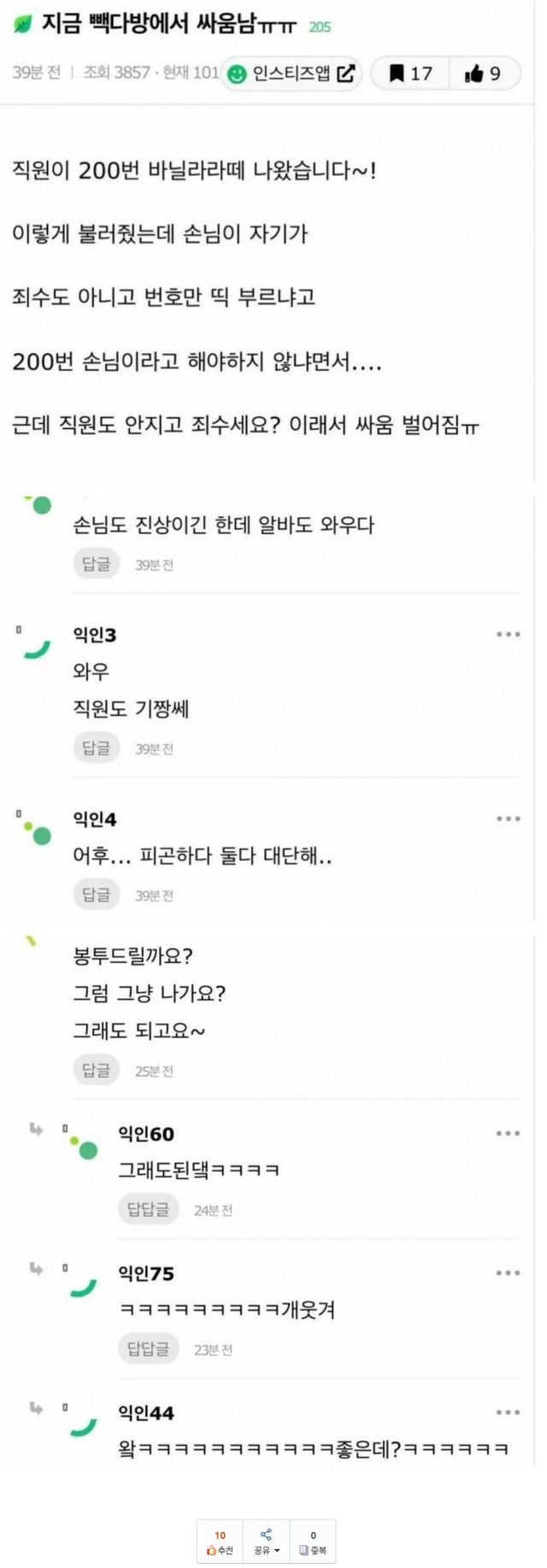This screenshot has height=1568, width=547.
Task: Open the 인스티즈앱 external link button
Action: coord(291,73)
